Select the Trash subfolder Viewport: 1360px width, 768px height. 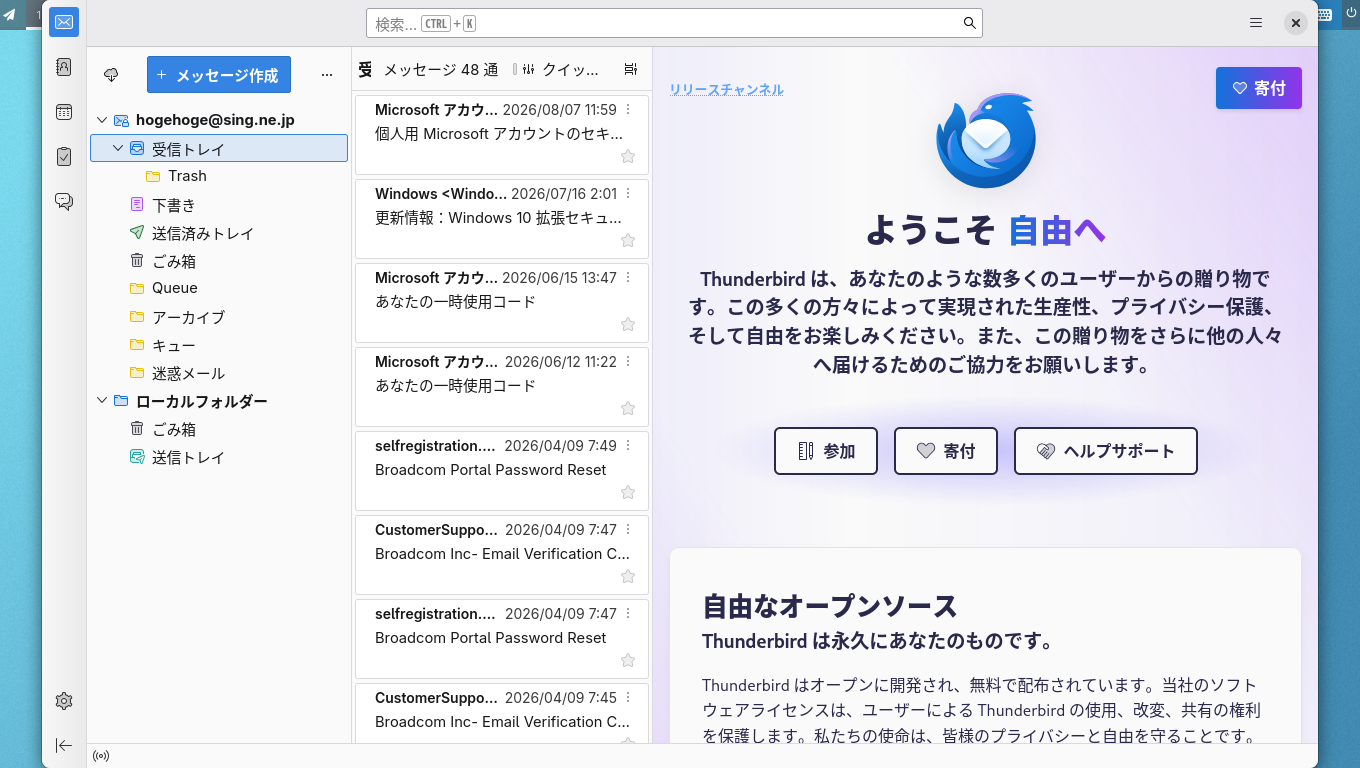[x=219, y=176]
